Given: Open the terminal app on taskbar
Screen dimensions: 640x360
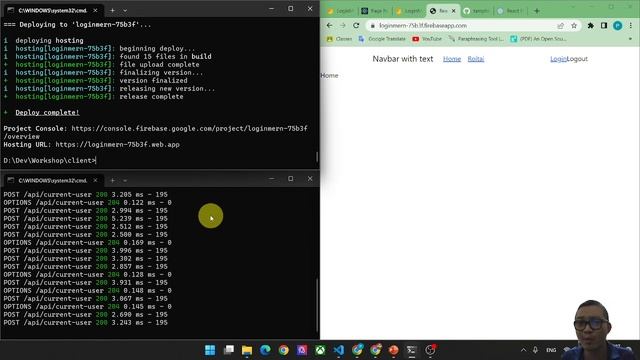Looking at the screenshot, I should [x=411, y=350].
